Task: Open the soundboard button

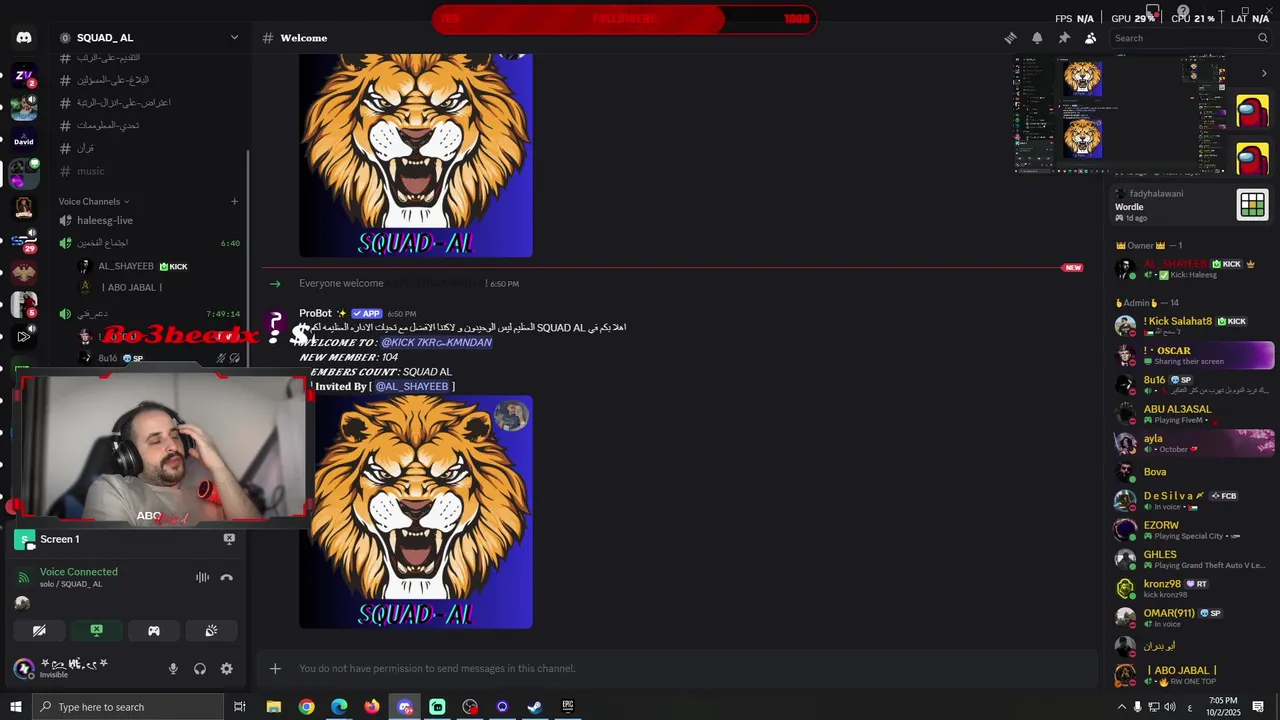Action: click(211, 631)
